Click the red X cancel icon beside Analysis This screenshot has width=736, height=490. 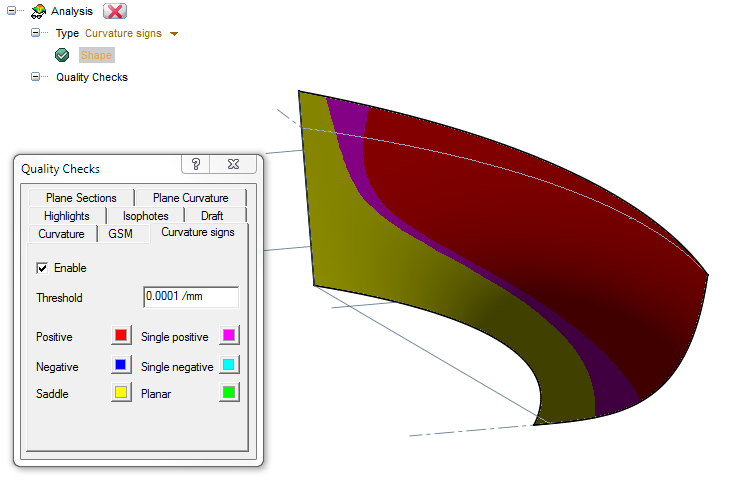coord(115,11)
